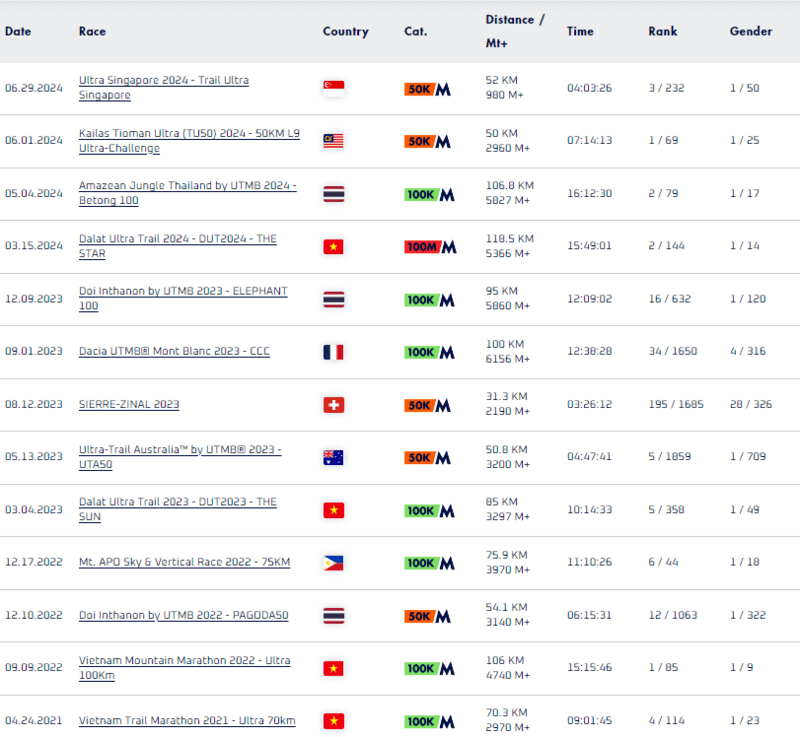Open Doi Inthanon 2022 PAGODA50 race

tap(183, 615)
